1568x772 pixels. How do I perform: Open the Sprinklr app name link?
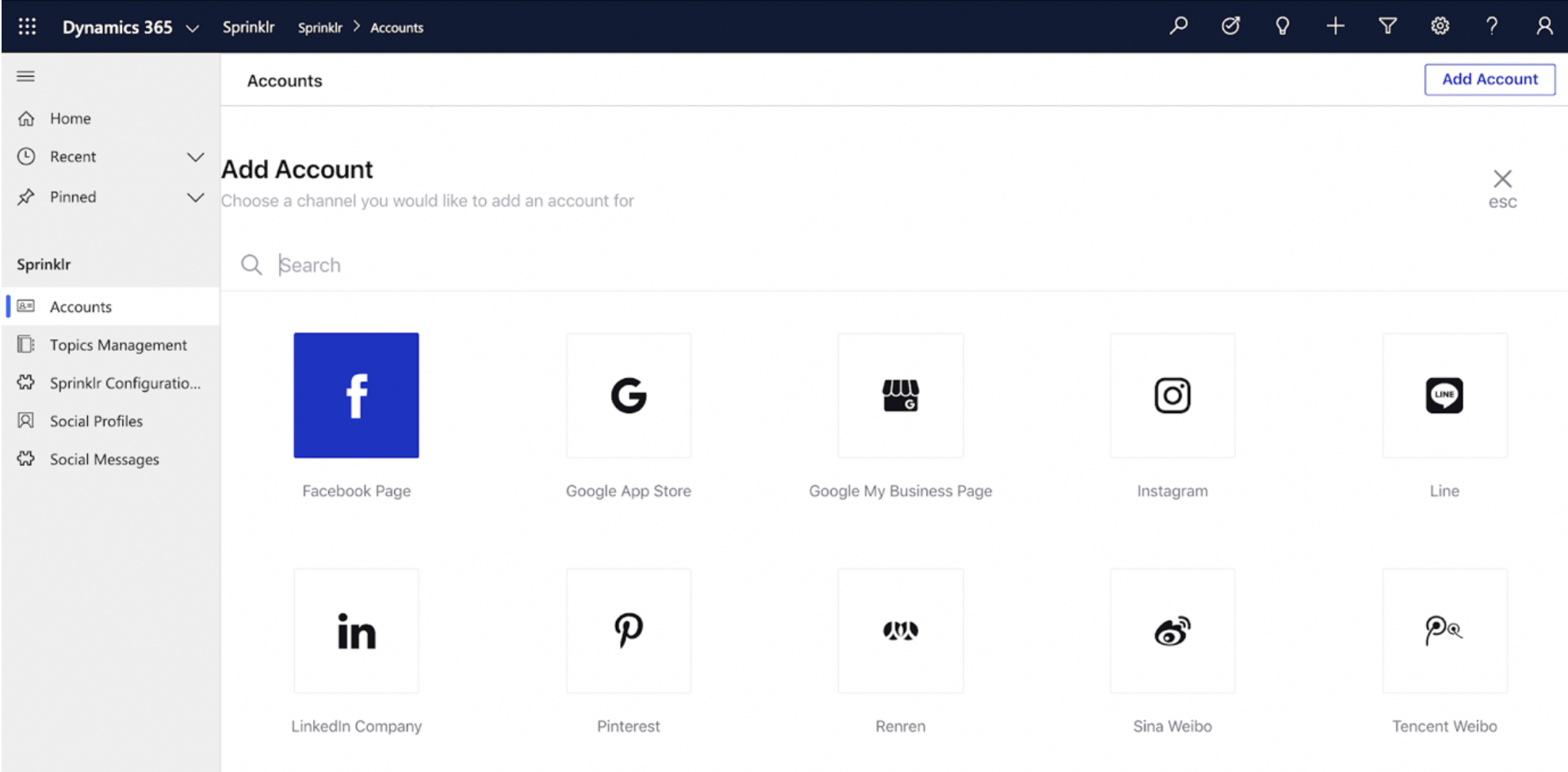(x=248, y=27)
